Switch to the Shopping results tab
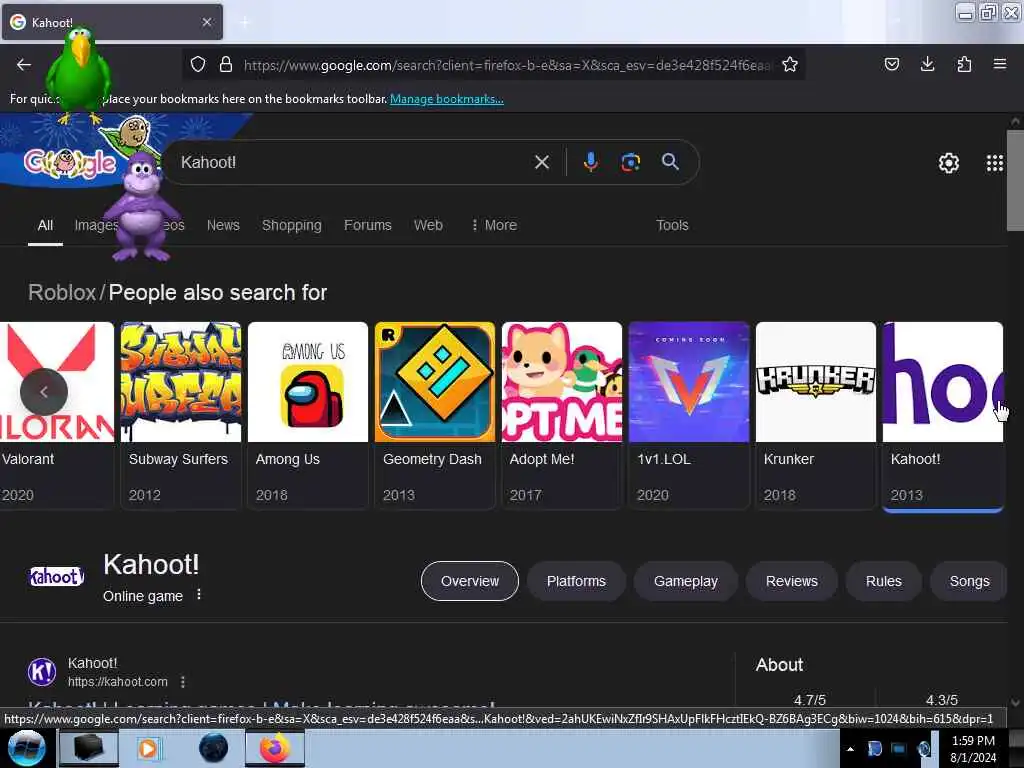 click(292, 225)
